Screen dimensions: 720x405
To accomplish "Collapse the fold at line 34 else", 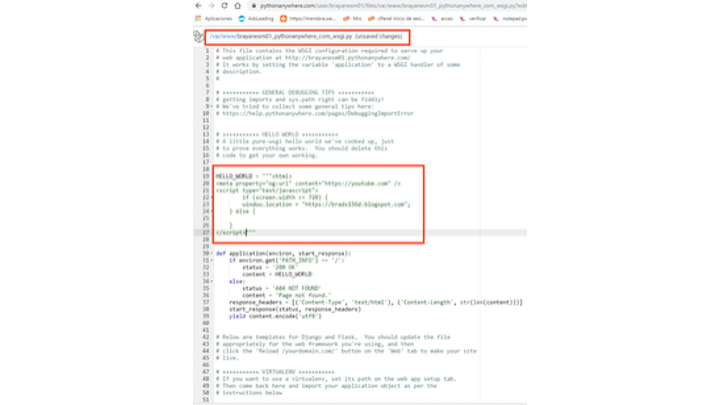I will coord(212,281).
